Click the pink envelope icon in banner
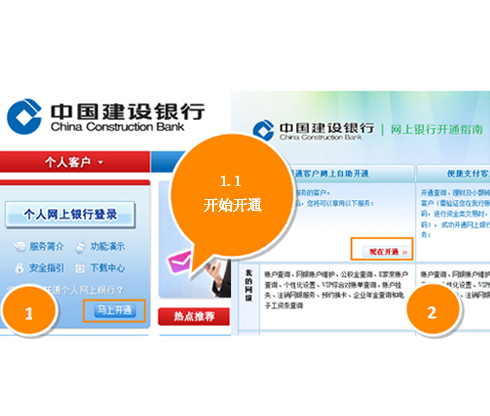The width and height of the screenshot is (490, 416). click(x=180, y=262)
